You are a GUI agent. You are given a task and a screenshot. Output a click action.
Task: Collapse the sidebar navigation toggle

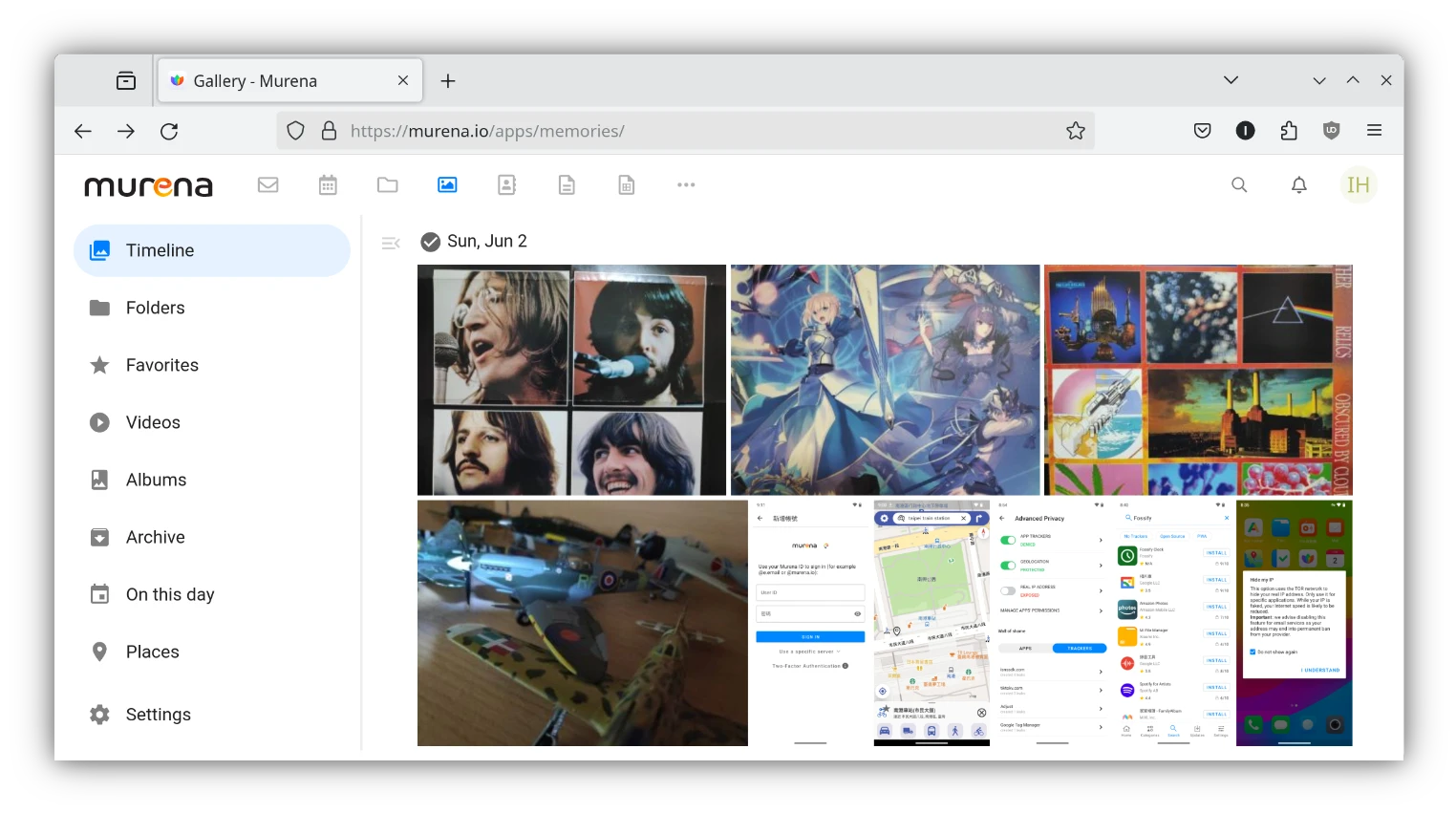coord(390,244)
